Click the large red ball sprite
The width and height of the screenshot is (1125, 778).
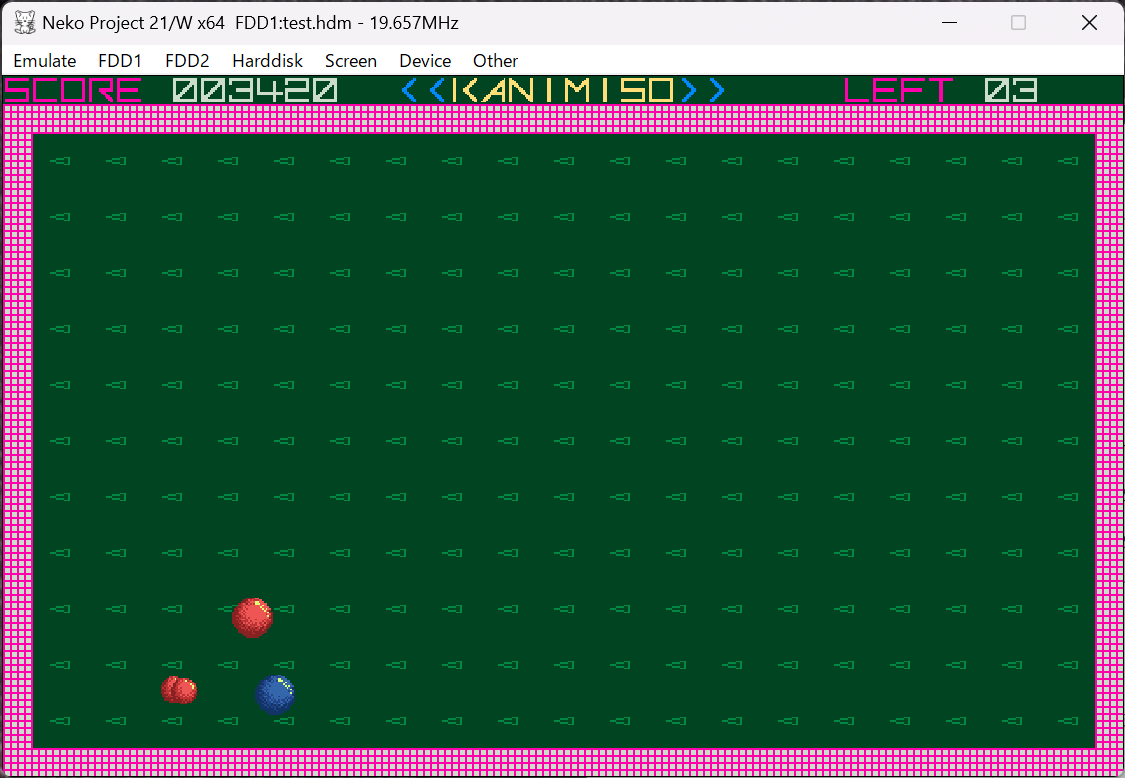click(253, 618)
